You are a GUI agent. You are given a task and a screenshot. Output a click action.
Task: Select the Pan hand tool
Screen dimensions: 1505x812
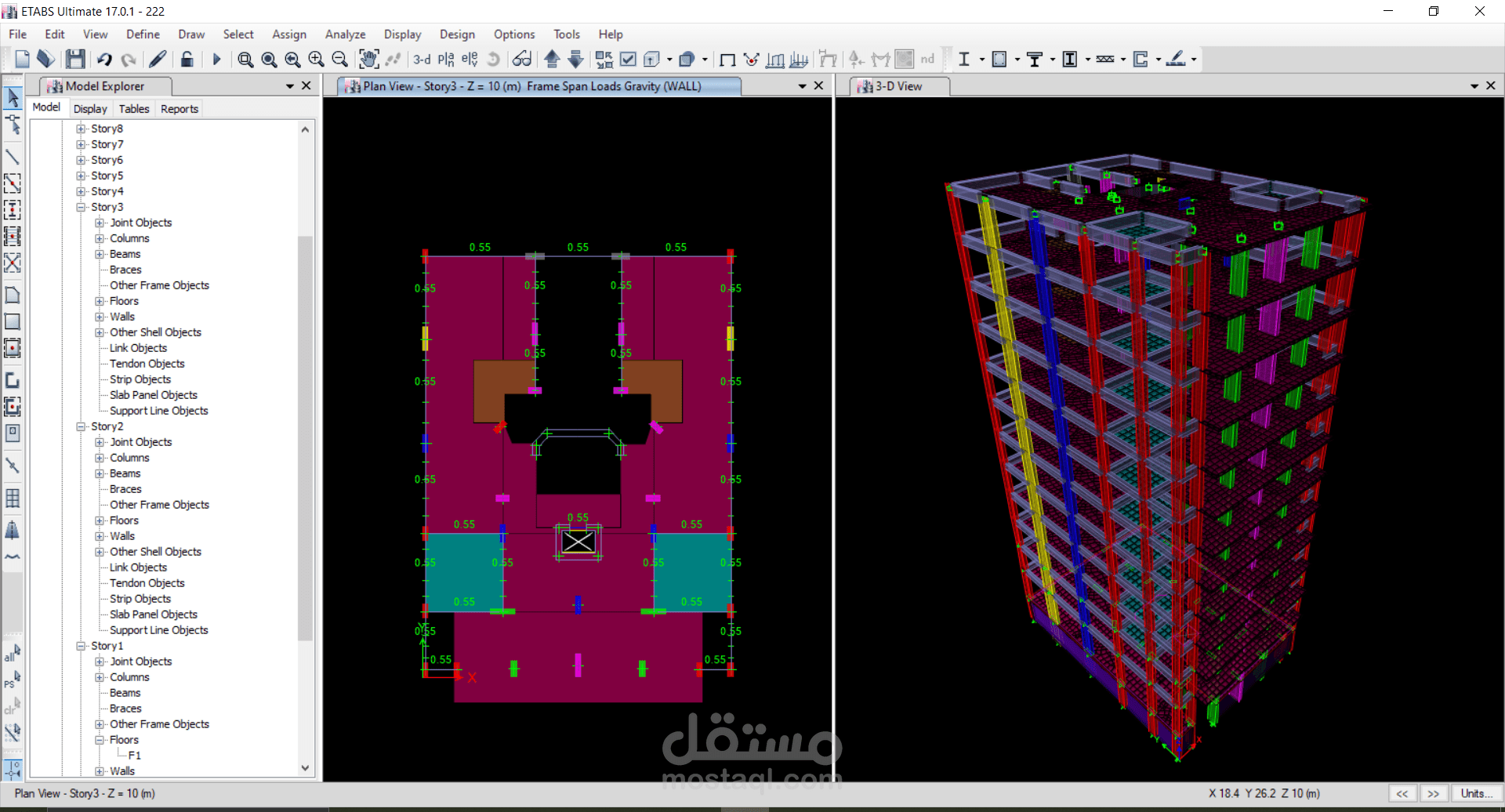click(x=368, y=59)
